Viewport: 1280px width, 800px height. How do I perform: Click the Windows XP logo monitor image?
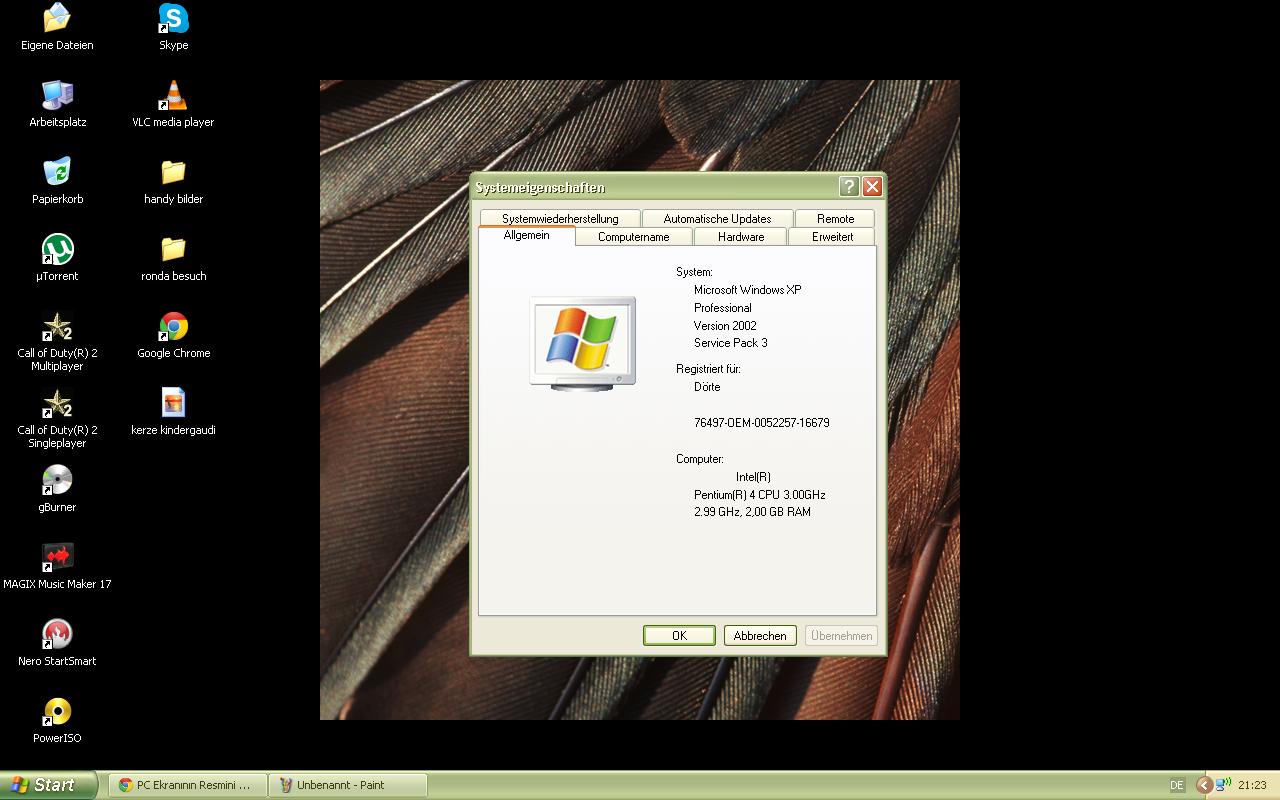click(582, 342)
